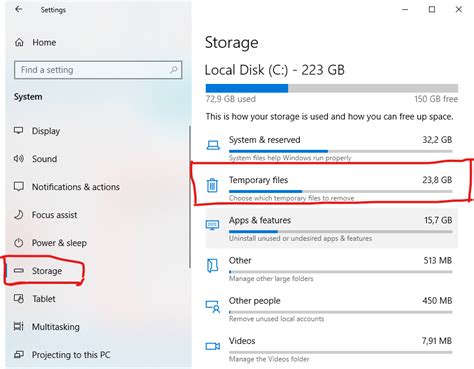
Task: Click the back arrow icon in Settings
Action: tap(19, 9)
